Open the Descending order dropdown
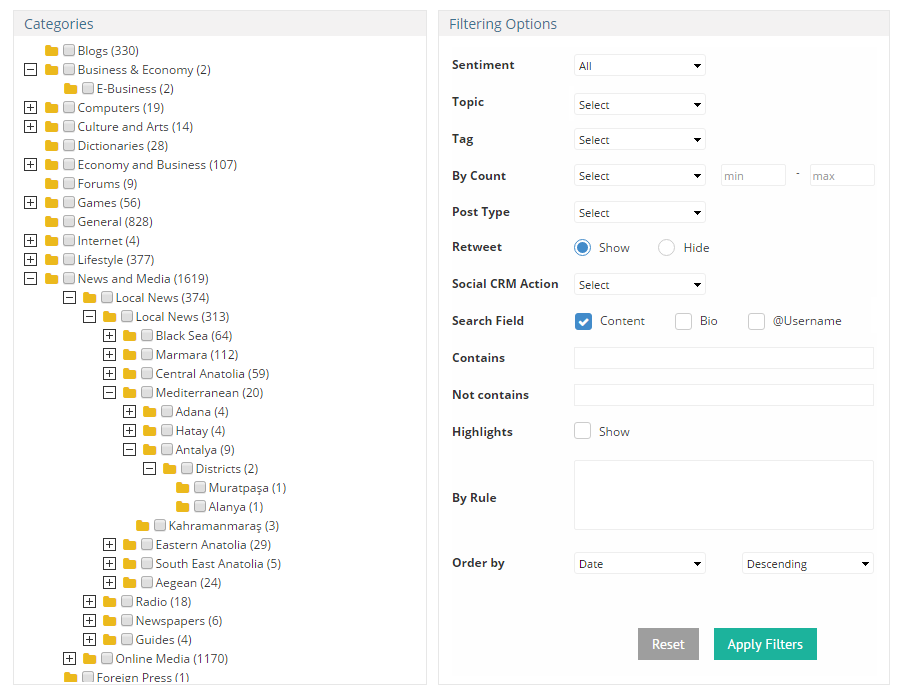This screenshot has height=698, width=903. pos(807,564)
